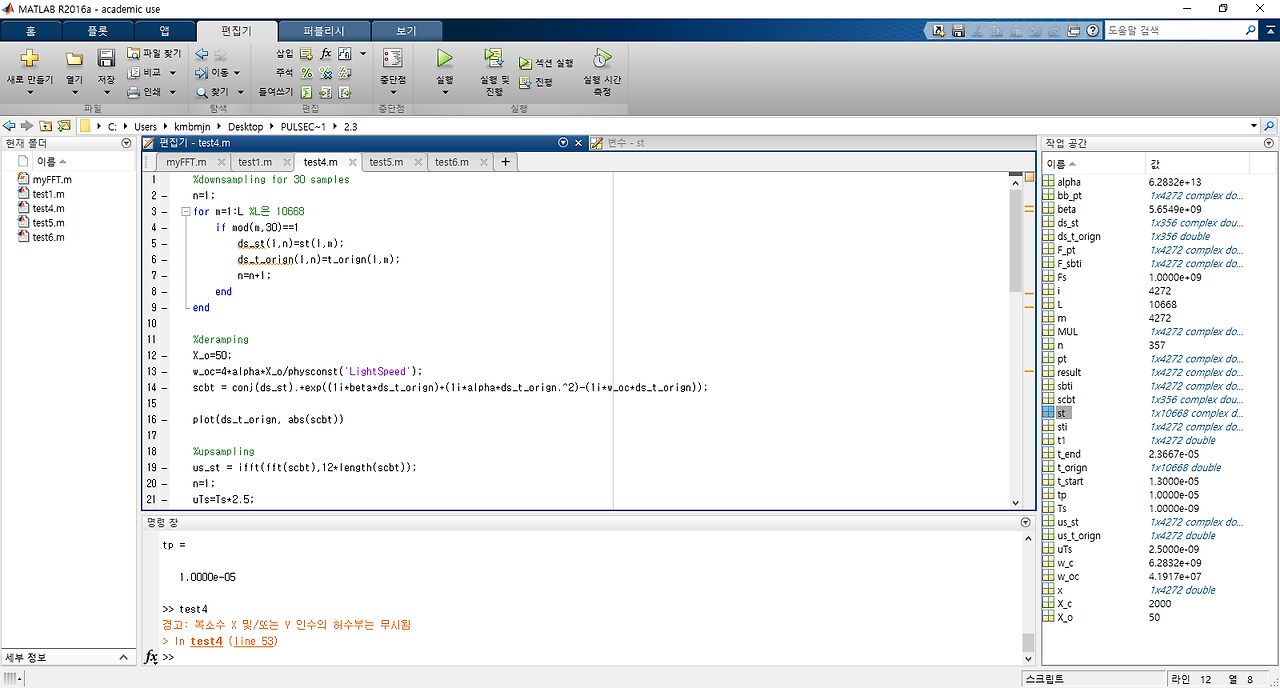Go back with the blue left arrow in 탐색
This screenshot has width=1280, height=688.
pos(202,53)
